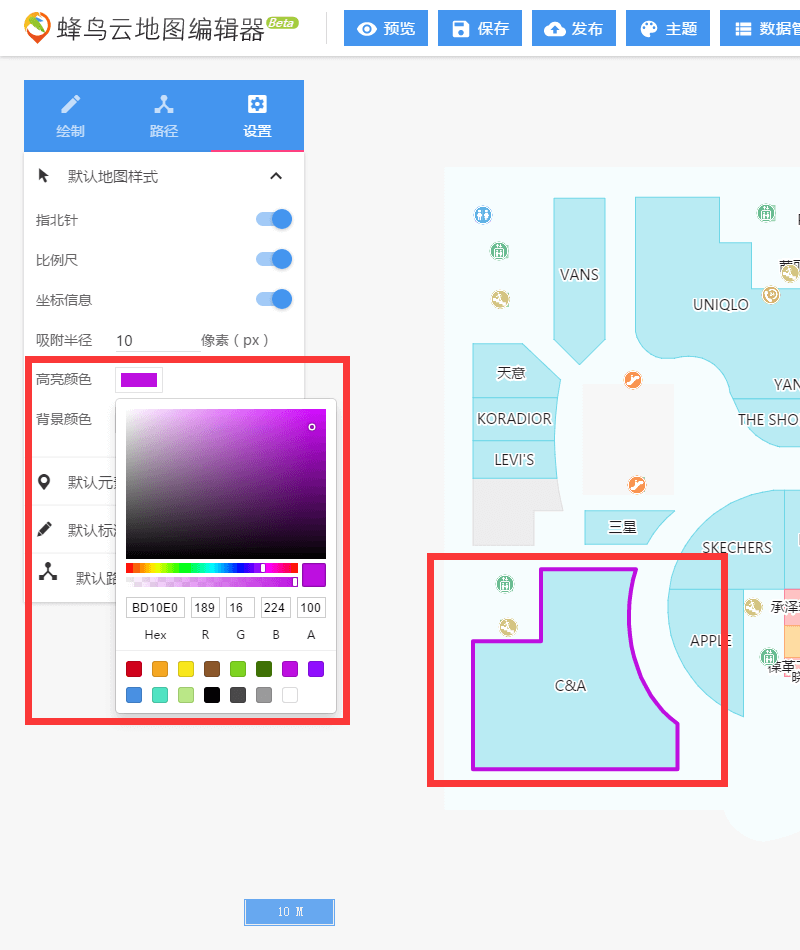The height and width of the screenshot is (950, 800).
Task: Pick the dark green preset swatch
Action: 264,669
